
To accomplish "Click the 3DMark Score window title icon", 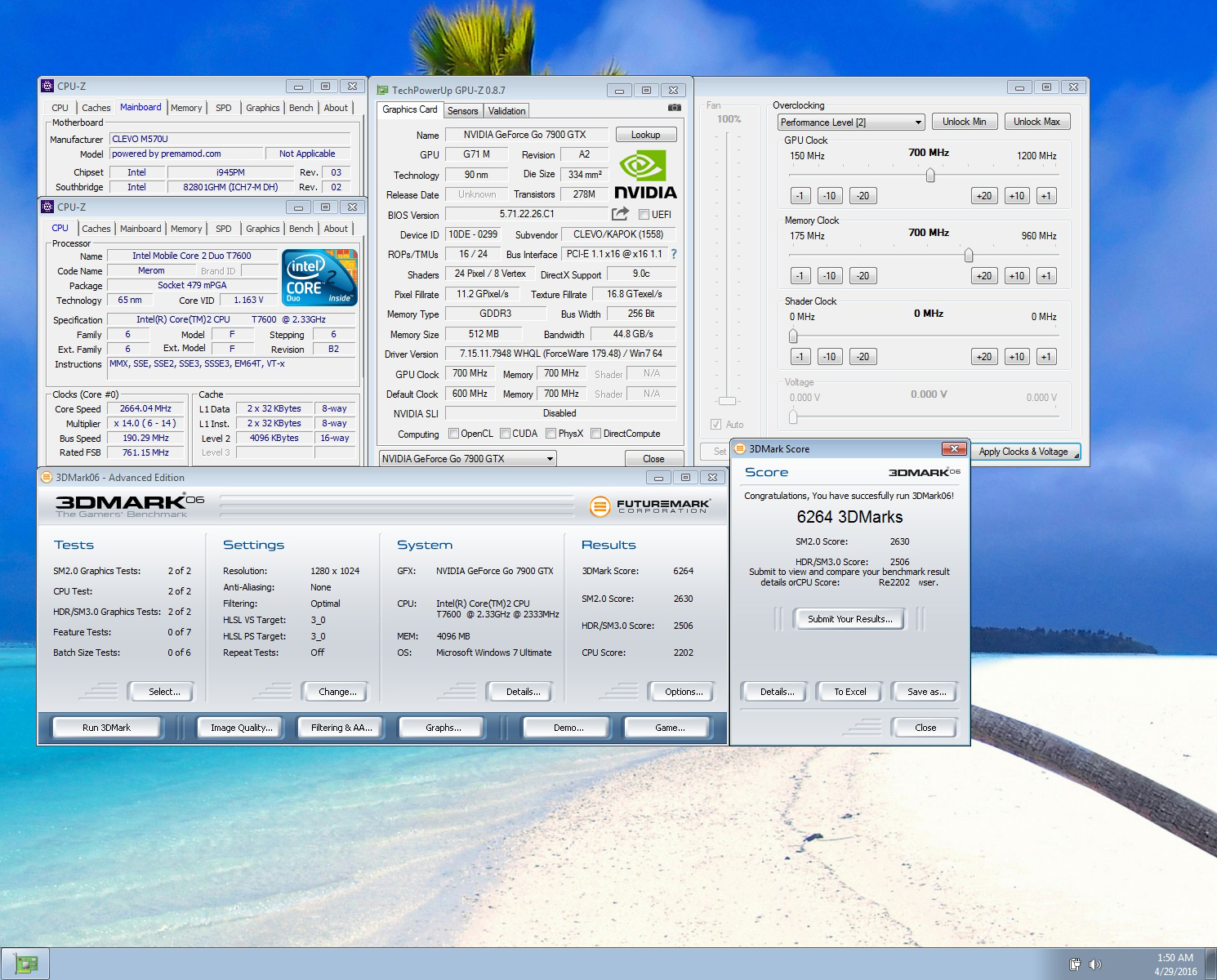I will click(x=741, y=448).
